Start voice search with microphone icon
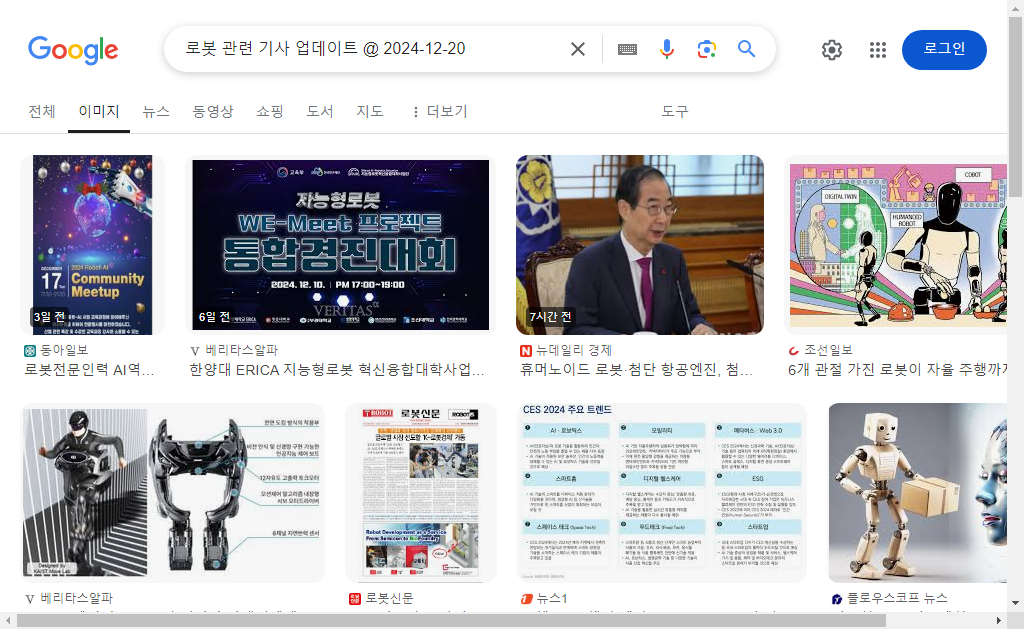Image resolution: width=1024 pixels, height=629 pixels. pyautogui.click(x=666, y=49)
